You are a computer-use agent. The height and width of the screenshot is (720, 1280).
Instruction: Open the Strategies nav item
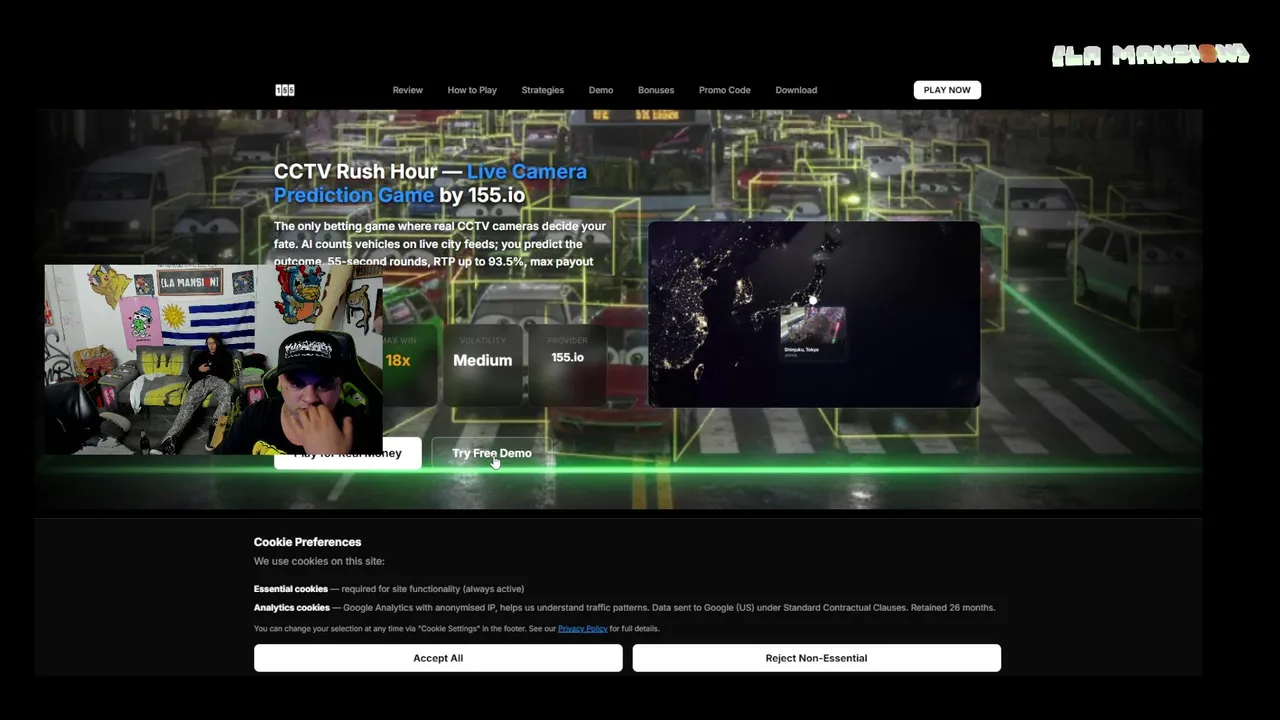pyautogui.click(x=543, y=90)
